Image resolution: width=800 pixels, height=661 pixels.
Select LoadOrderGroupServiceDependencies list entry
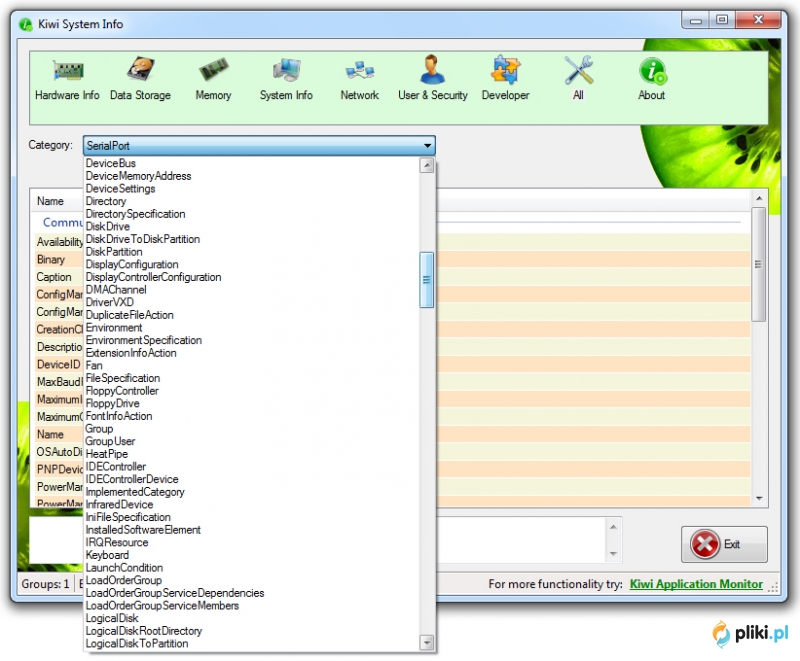coord(252,593)
